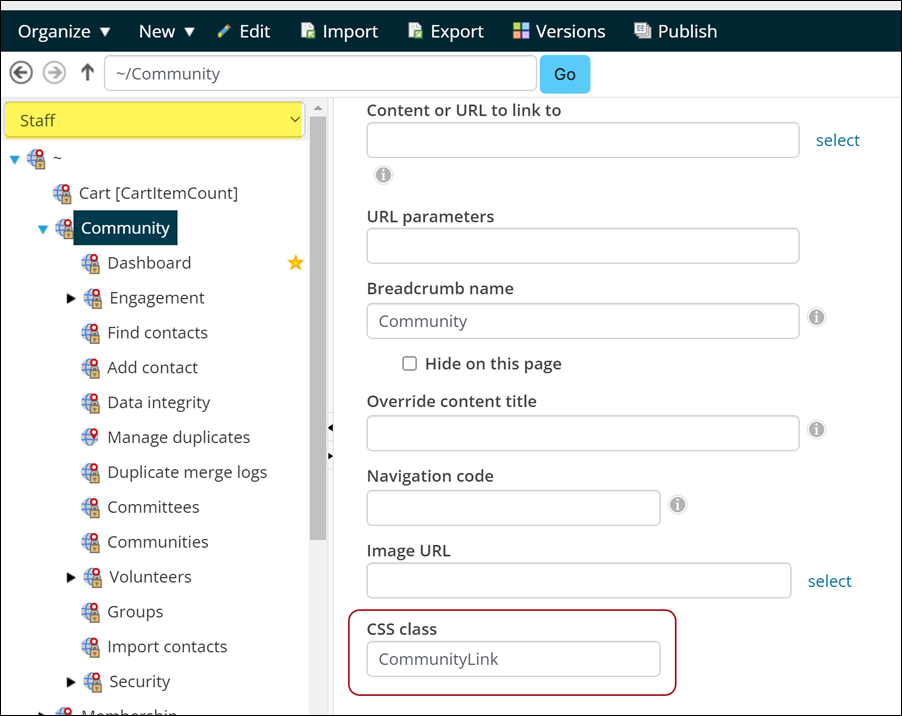Click the Committees item icon
902x716 pixels.
point(90,507)
